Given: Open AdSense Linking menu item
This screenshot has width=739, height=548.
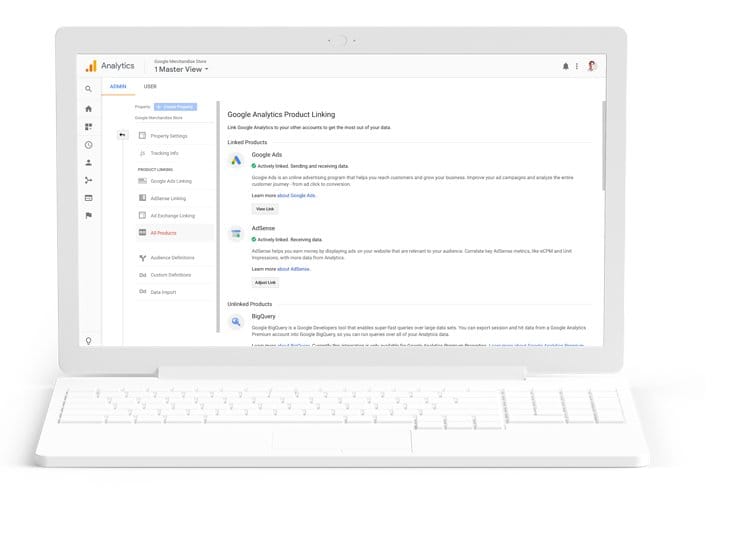Looking at the screenshot, I should [x=175, y=198].
